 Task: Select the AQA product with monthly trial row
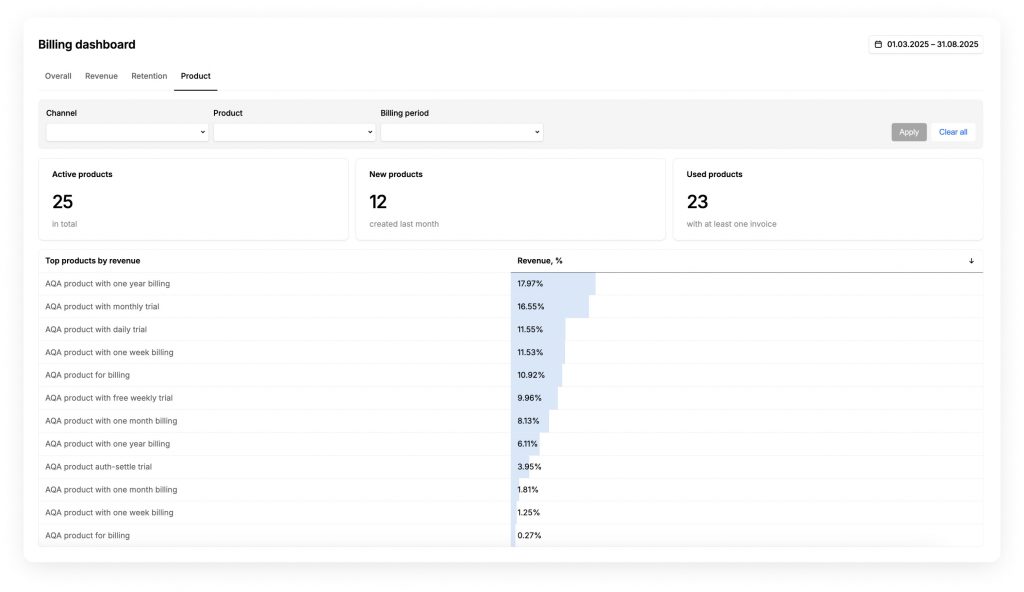102,307
